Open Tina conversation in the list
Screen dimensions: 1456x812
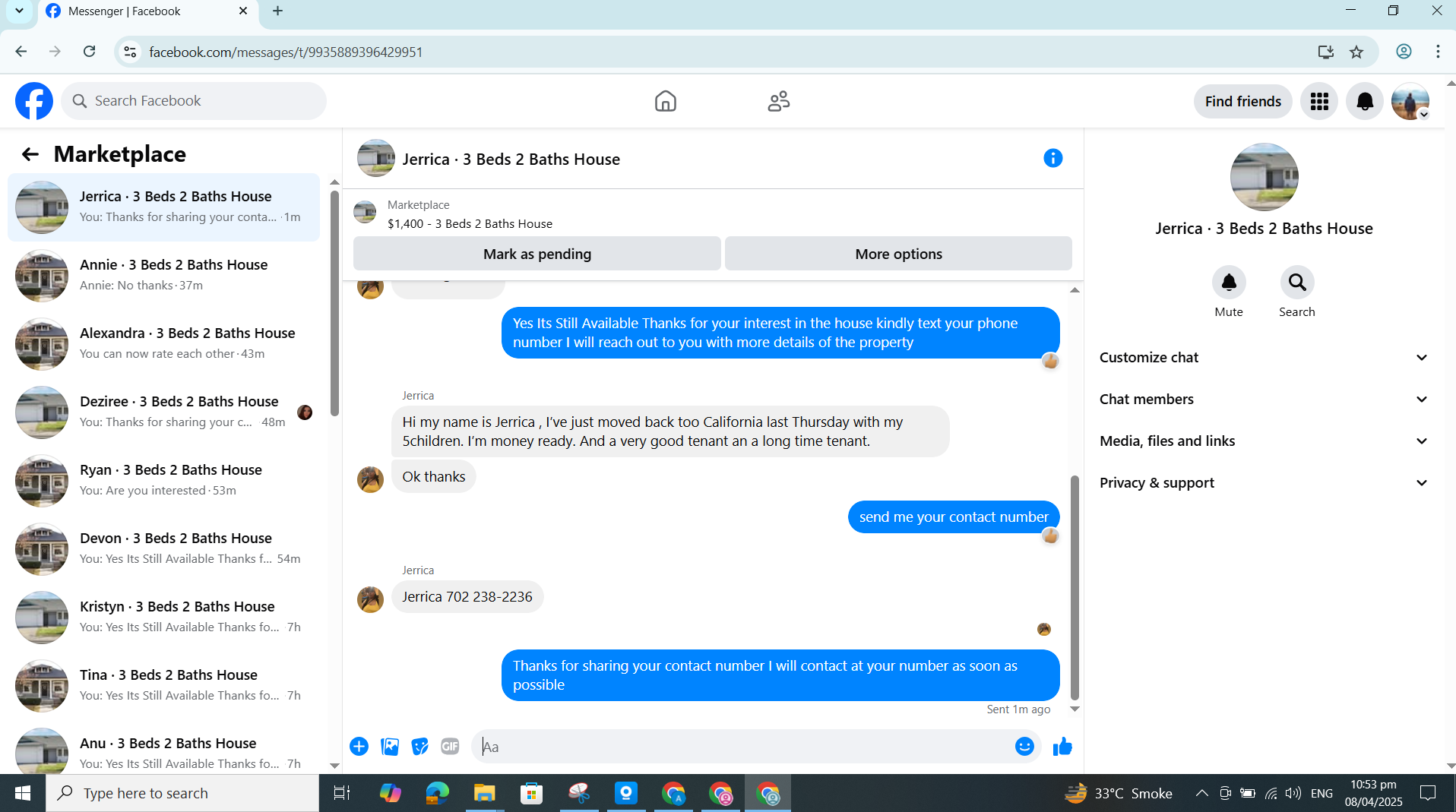(163, 686)
